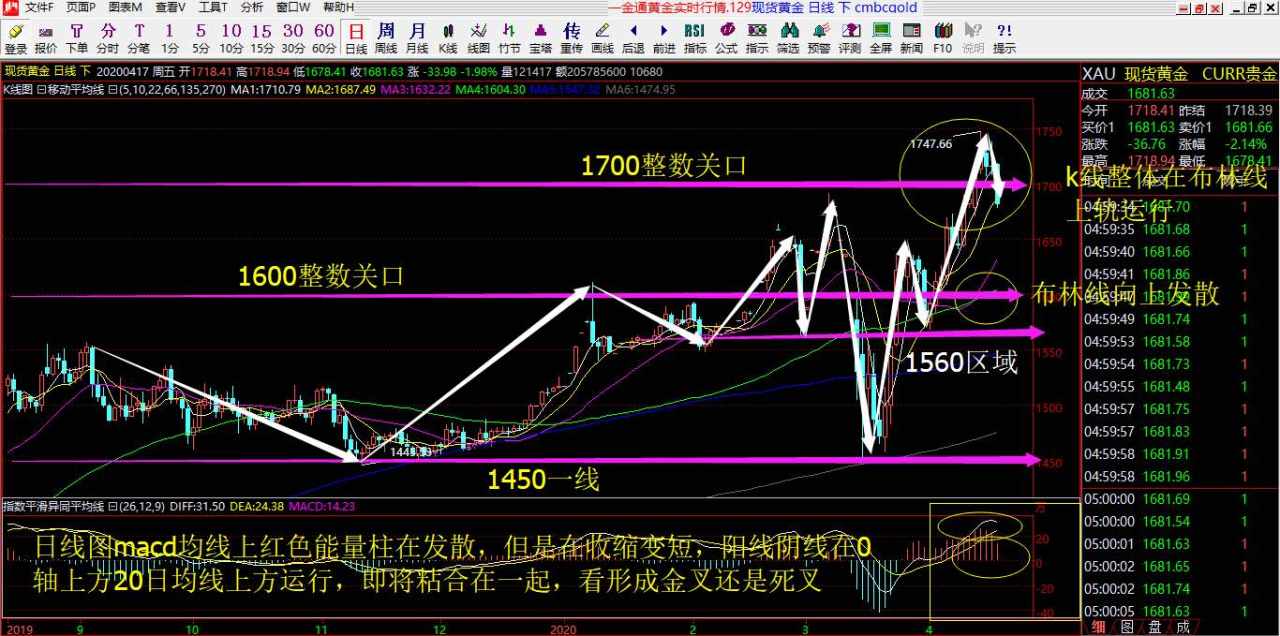Viewport: 1280px width, 636px height.
Task: Select the 图 chart tab
Action: [1127, 627]
